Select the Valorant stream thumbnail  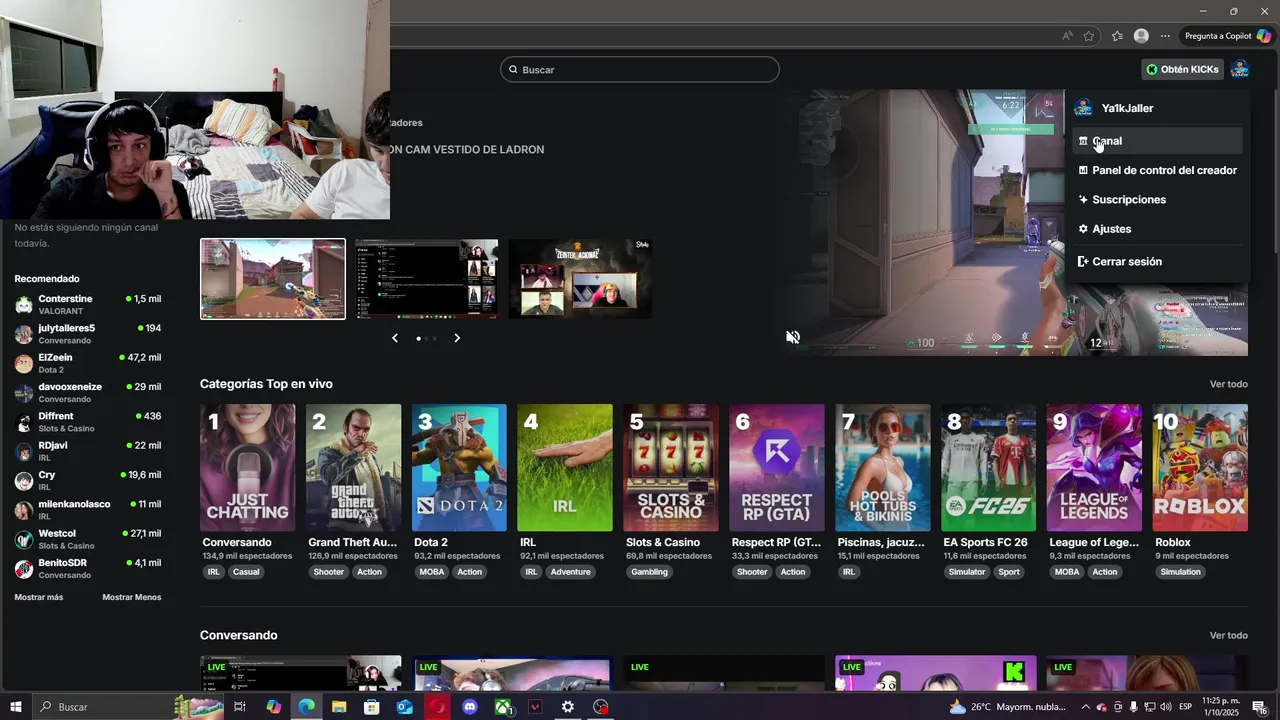pos(273,279)
